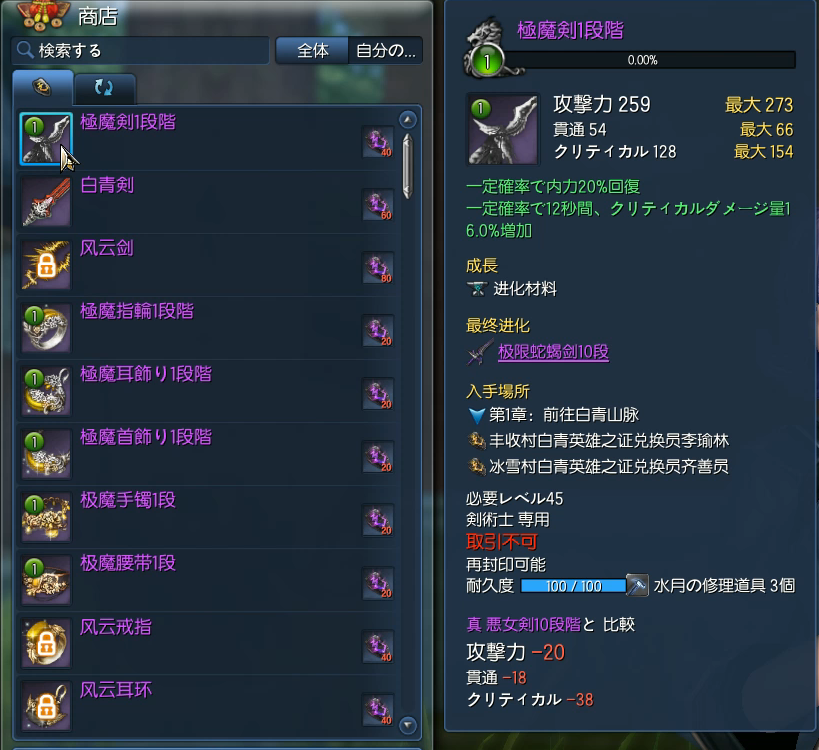Switch to the 自分の... filter
The width and height of the screenshot is (819, 750).
[x=385, y=51]
